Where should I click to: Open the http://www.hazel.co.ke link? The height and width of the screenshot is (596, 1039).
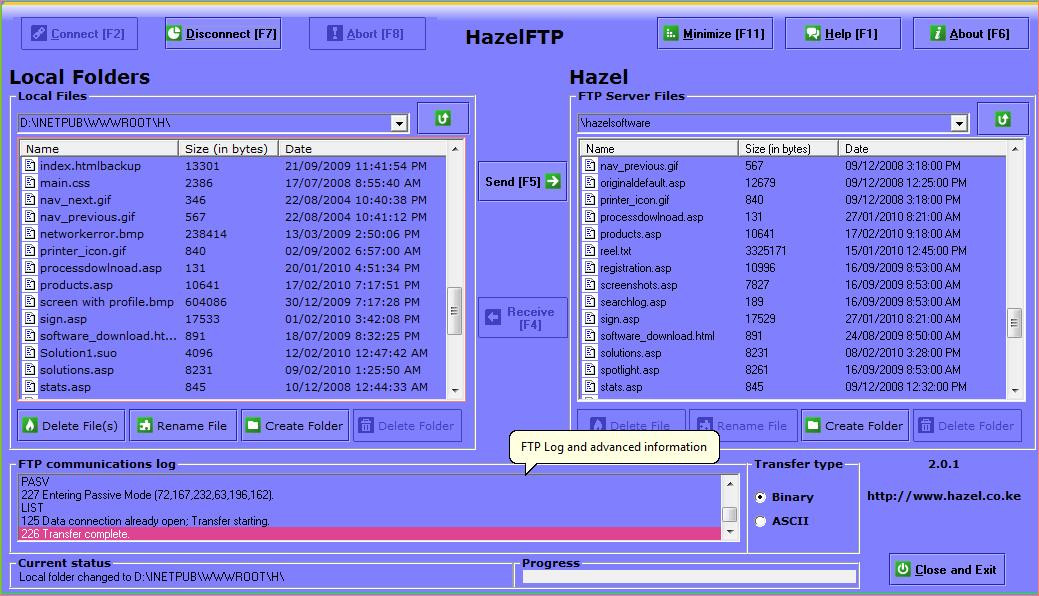coord(944,496)
